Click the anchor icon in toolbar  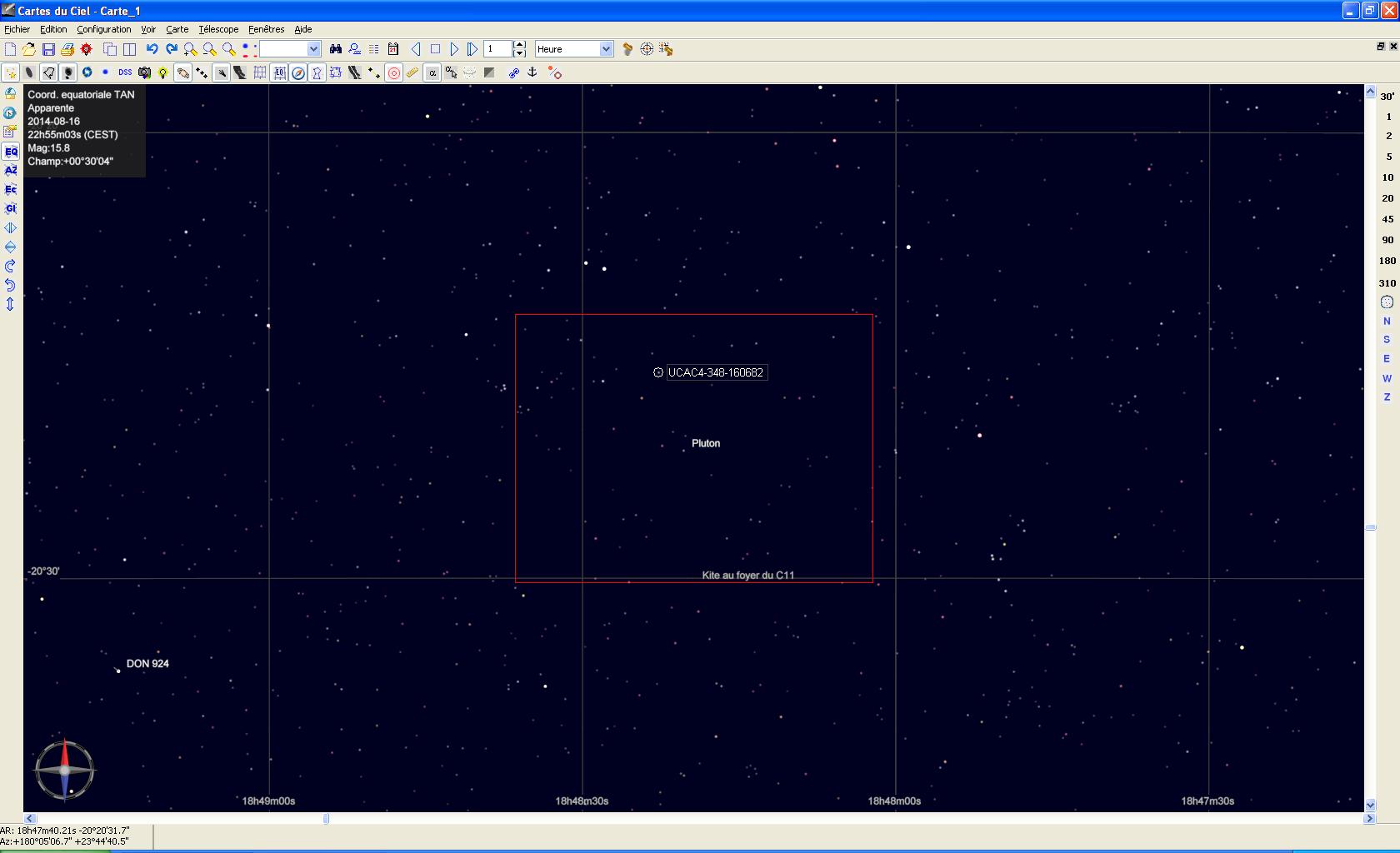pos(532,72)
